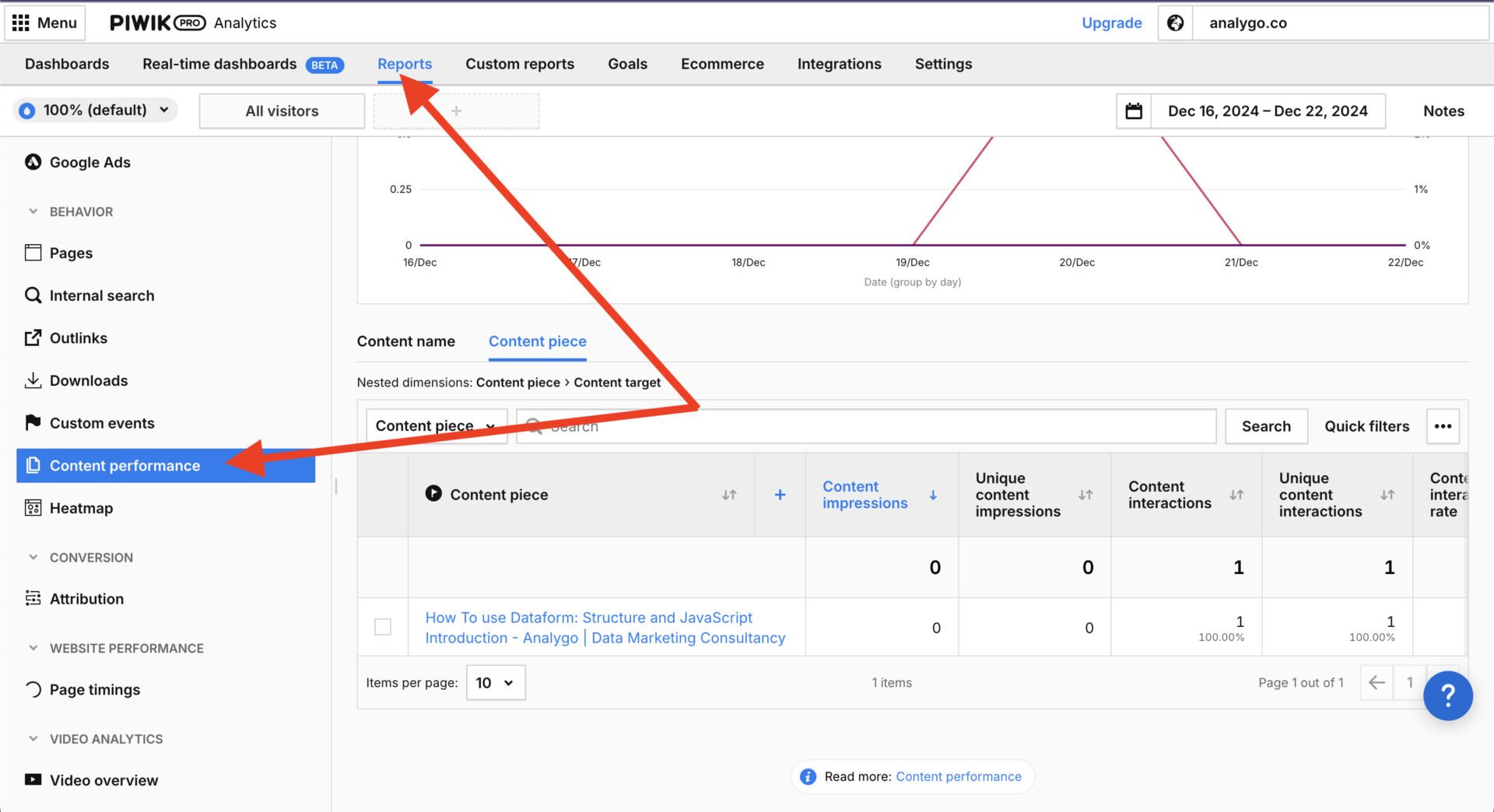Open the 100% (default) segment dropdown
Viewport: 1494px width, 812px height.
coord(94,110)
